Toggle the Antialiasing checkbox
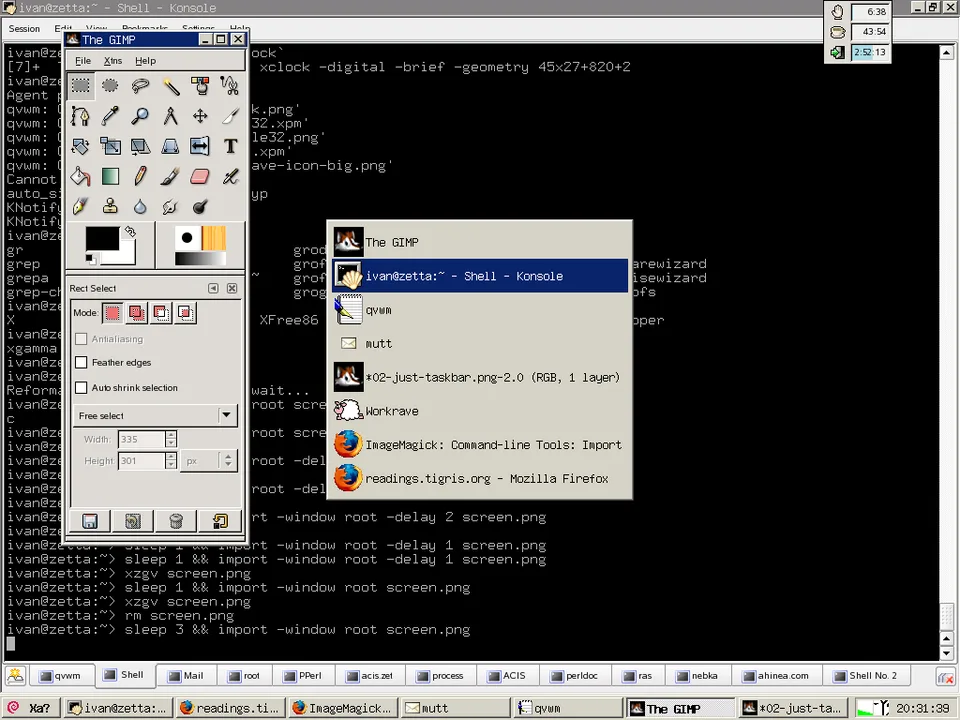Screen dimensions: 960x720 click(81, 339)
